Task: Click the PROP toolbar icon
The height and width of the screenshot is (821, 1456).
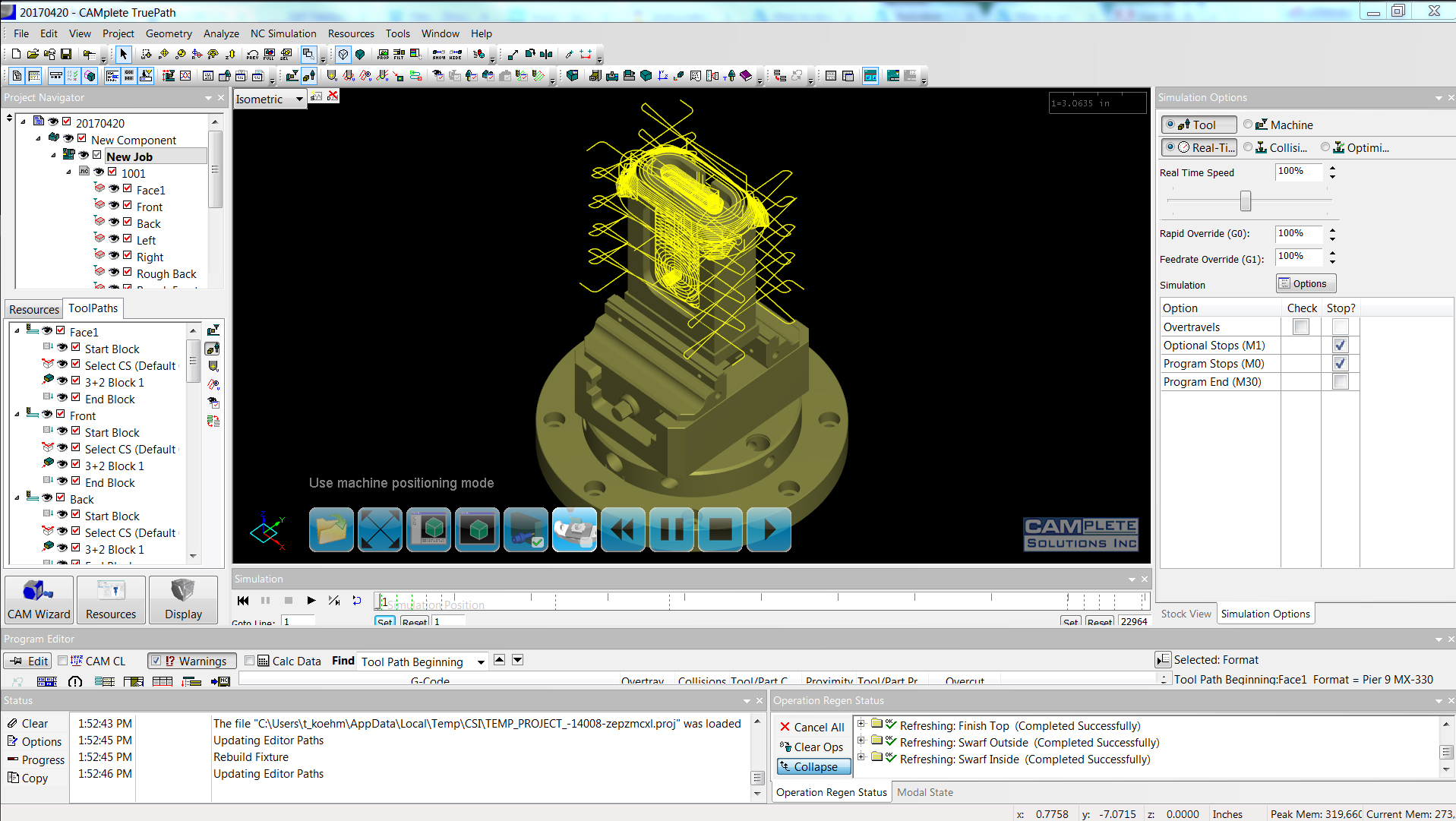Action: tap(383, 54)
